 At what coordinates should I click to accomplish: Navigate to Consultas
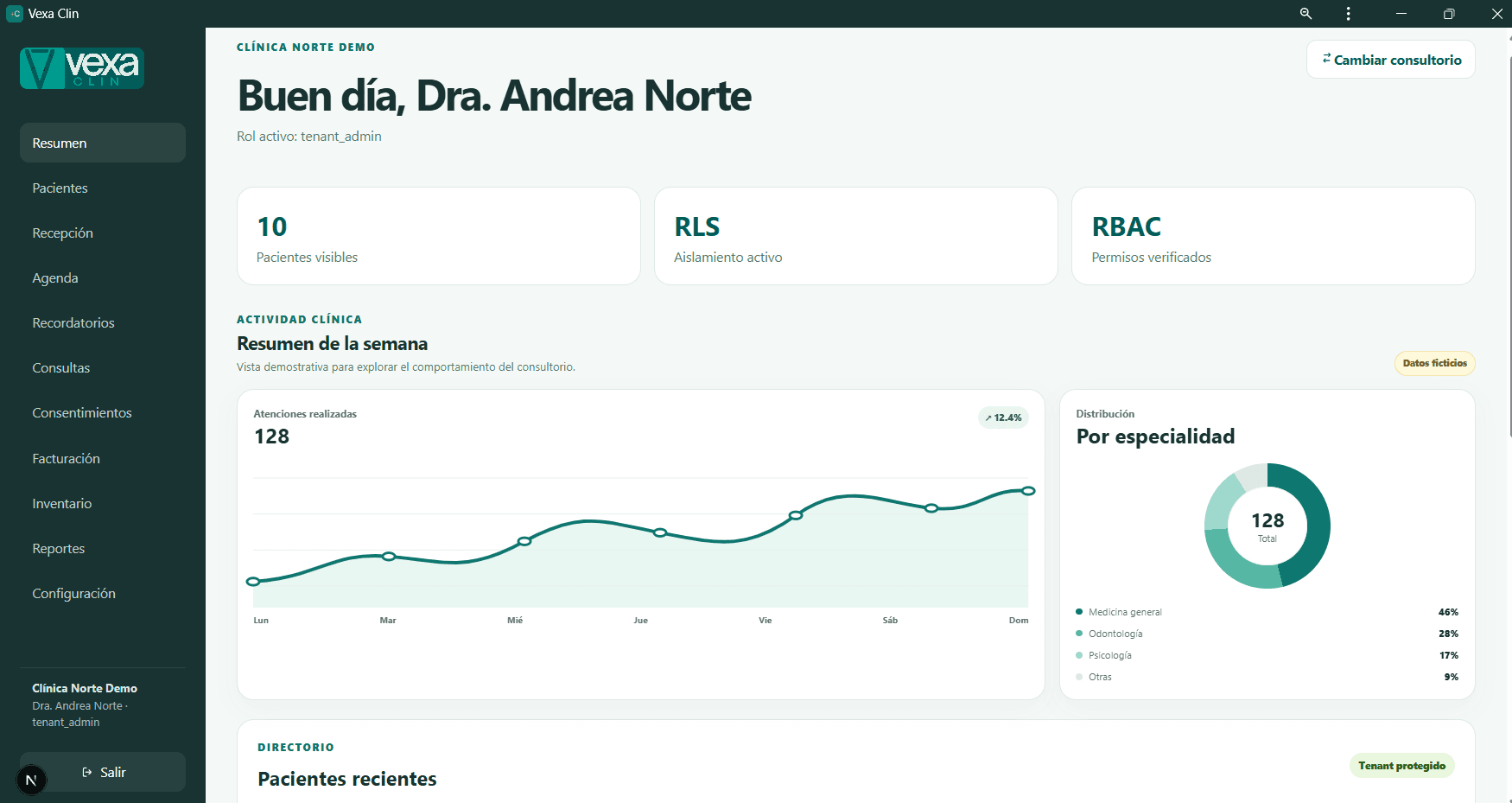(x=103, y=367)
